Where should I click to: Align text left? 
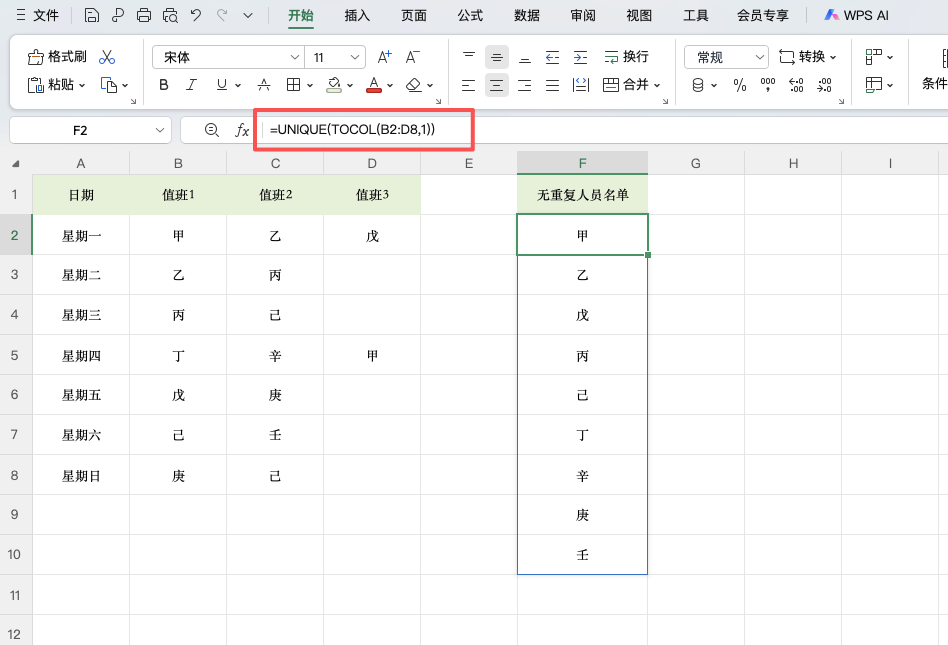(469, 85)
